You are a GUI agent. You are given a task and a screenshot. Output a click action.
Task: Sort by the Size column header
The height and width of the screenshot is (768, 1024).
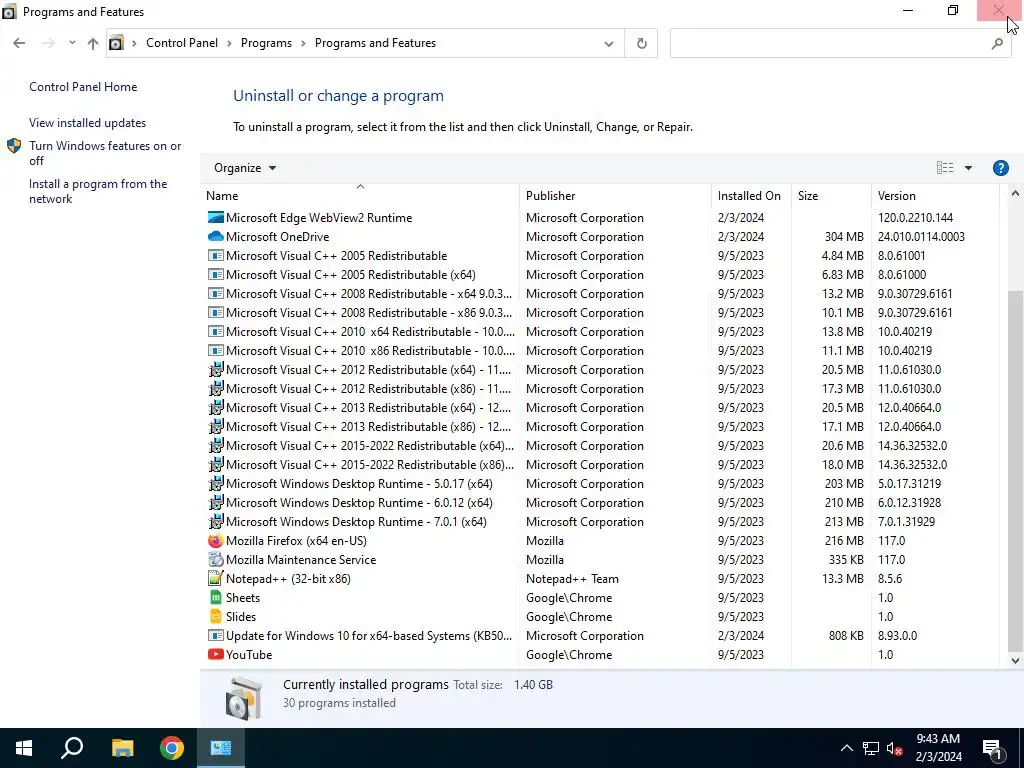coord(831,195)
